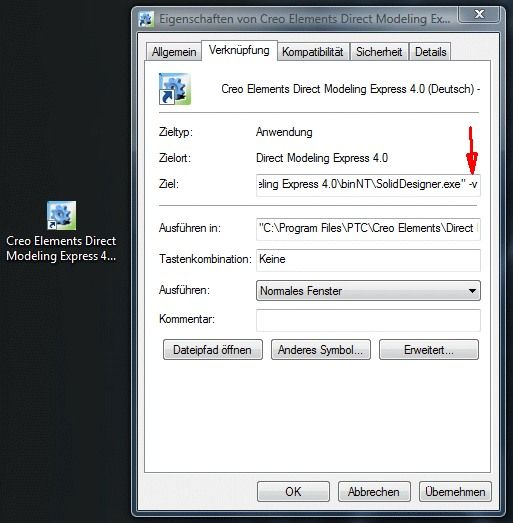Focus the Tastenkombination field showing Keine
This screenshot has width=513, height=523.
[x=368, y=259]
